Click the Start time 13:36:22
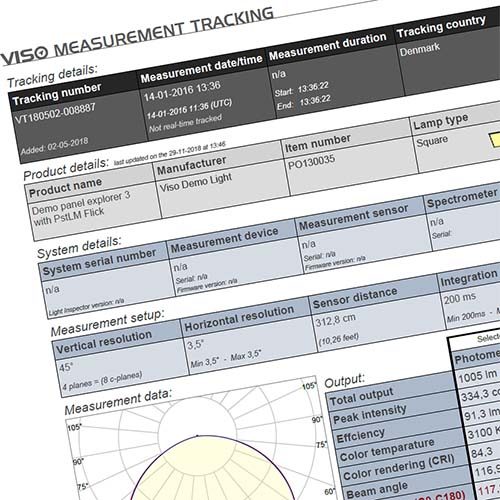 [x=302, y=89]
